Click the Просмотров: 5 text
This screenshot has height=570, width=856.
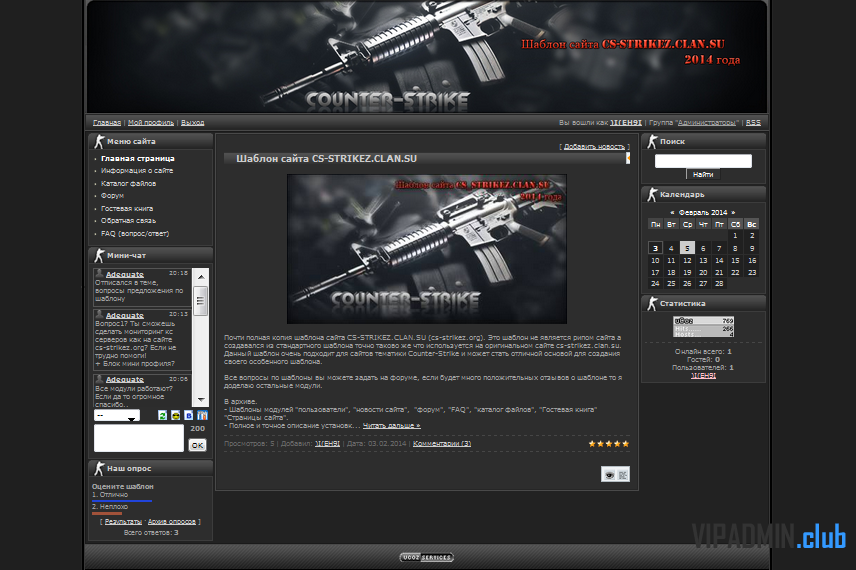[249, 443]
